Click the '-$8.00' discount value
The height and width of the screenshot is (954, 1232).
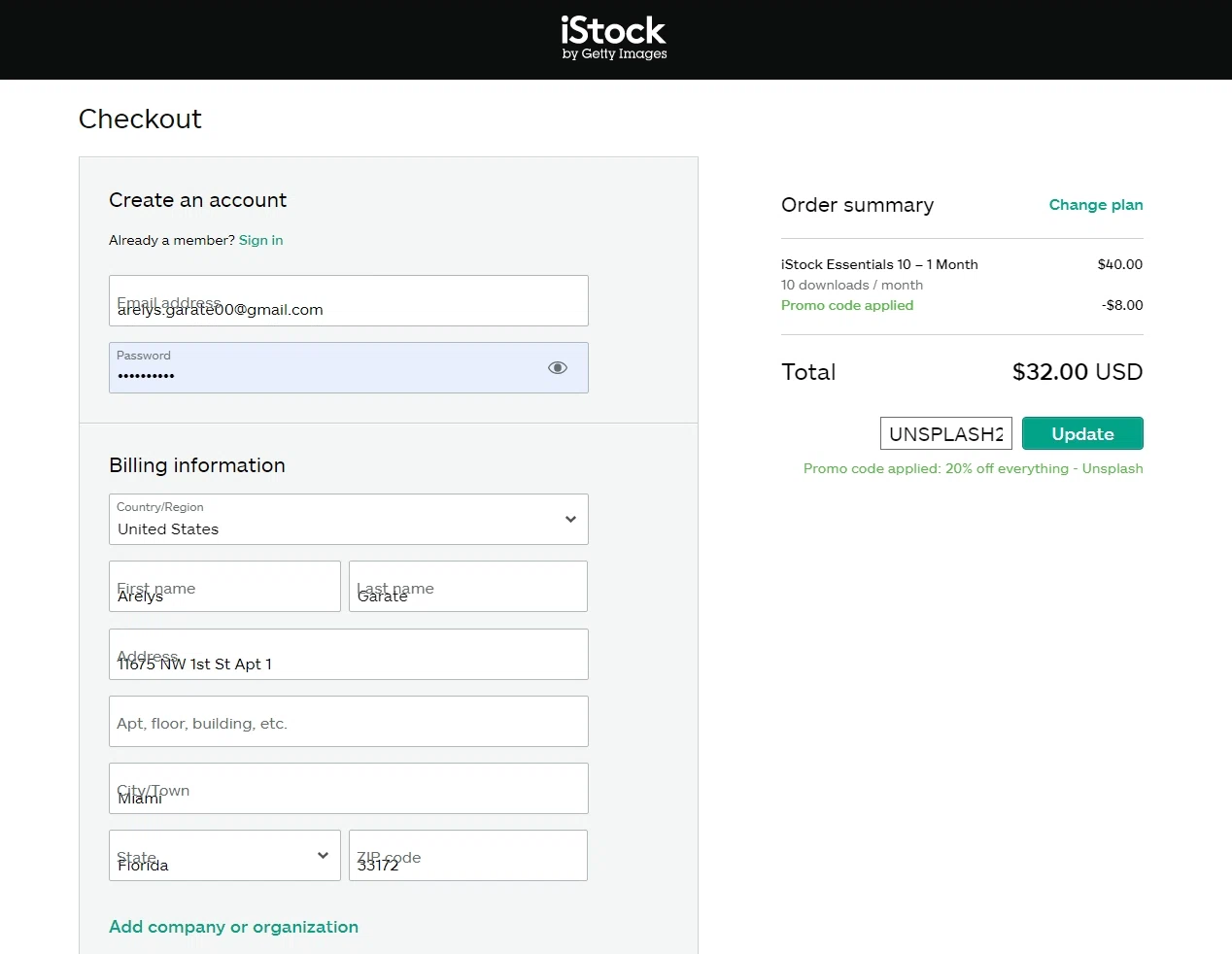pos(1122,305)
